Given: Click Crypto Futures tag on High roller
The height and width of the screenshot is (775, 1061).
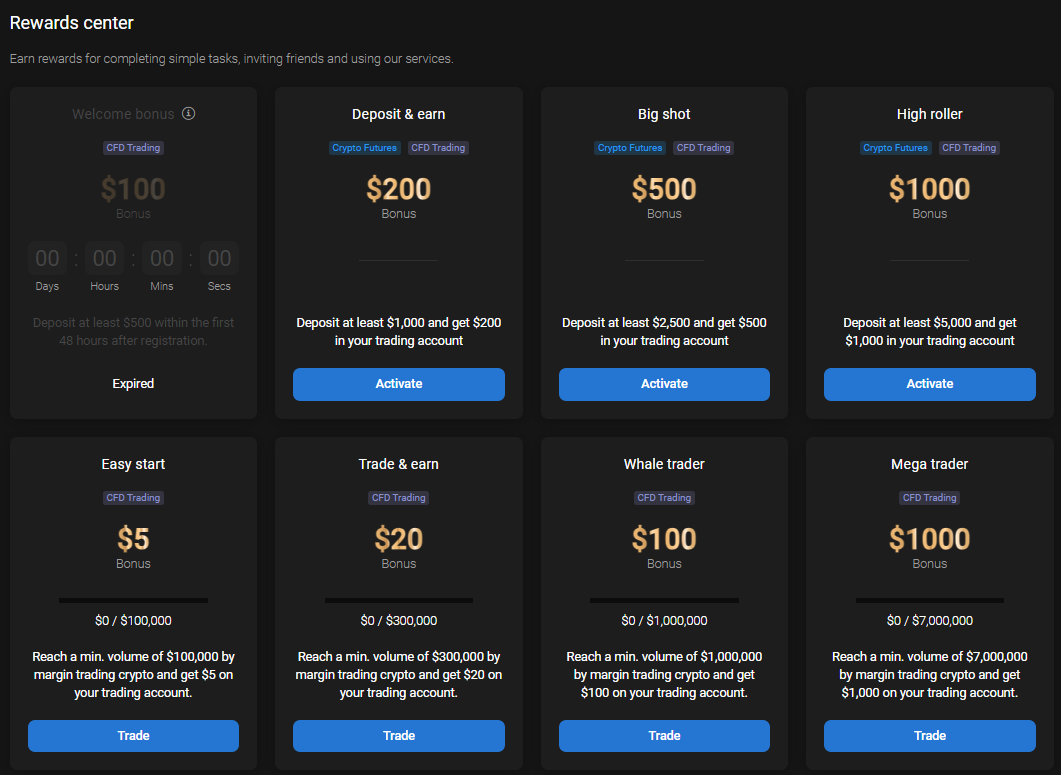Looking at the screenshot, I should coord(896,148).
